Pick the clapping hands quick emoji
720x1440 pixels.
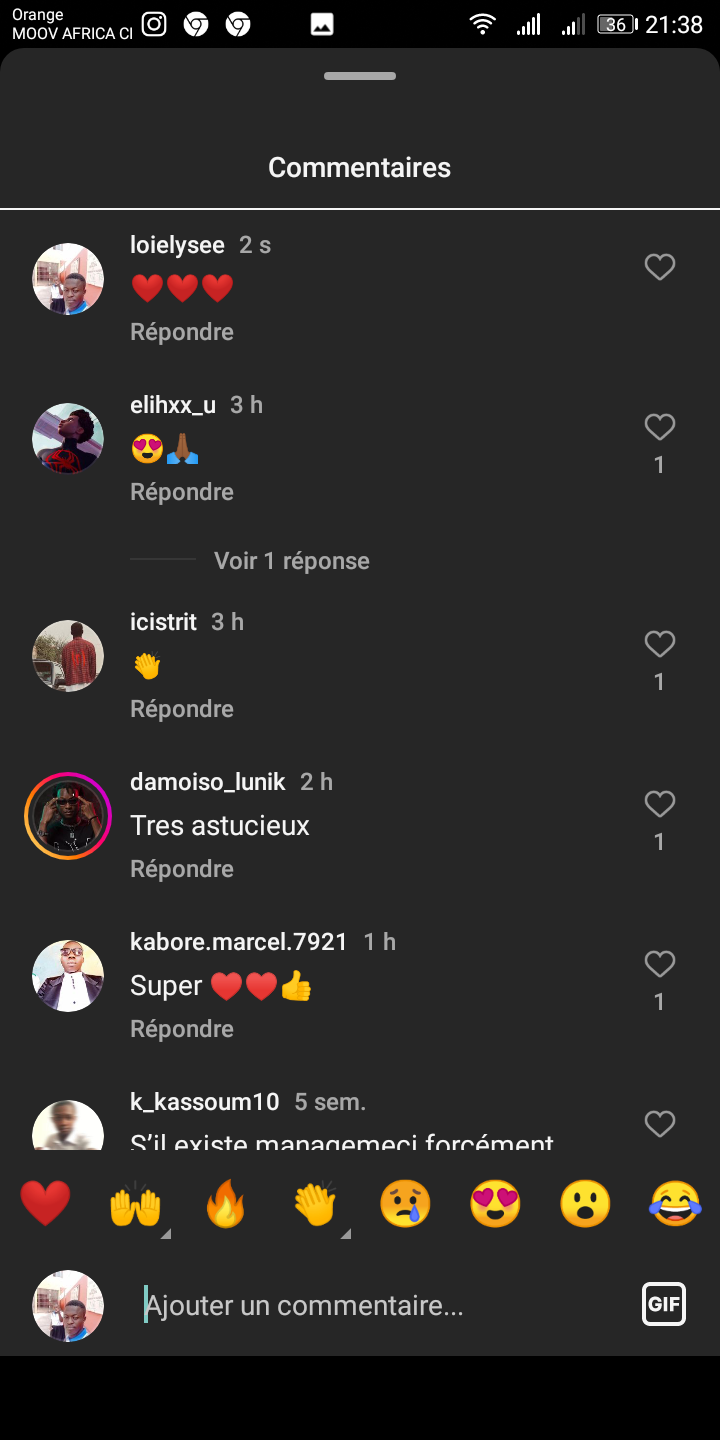point(315,1203)
